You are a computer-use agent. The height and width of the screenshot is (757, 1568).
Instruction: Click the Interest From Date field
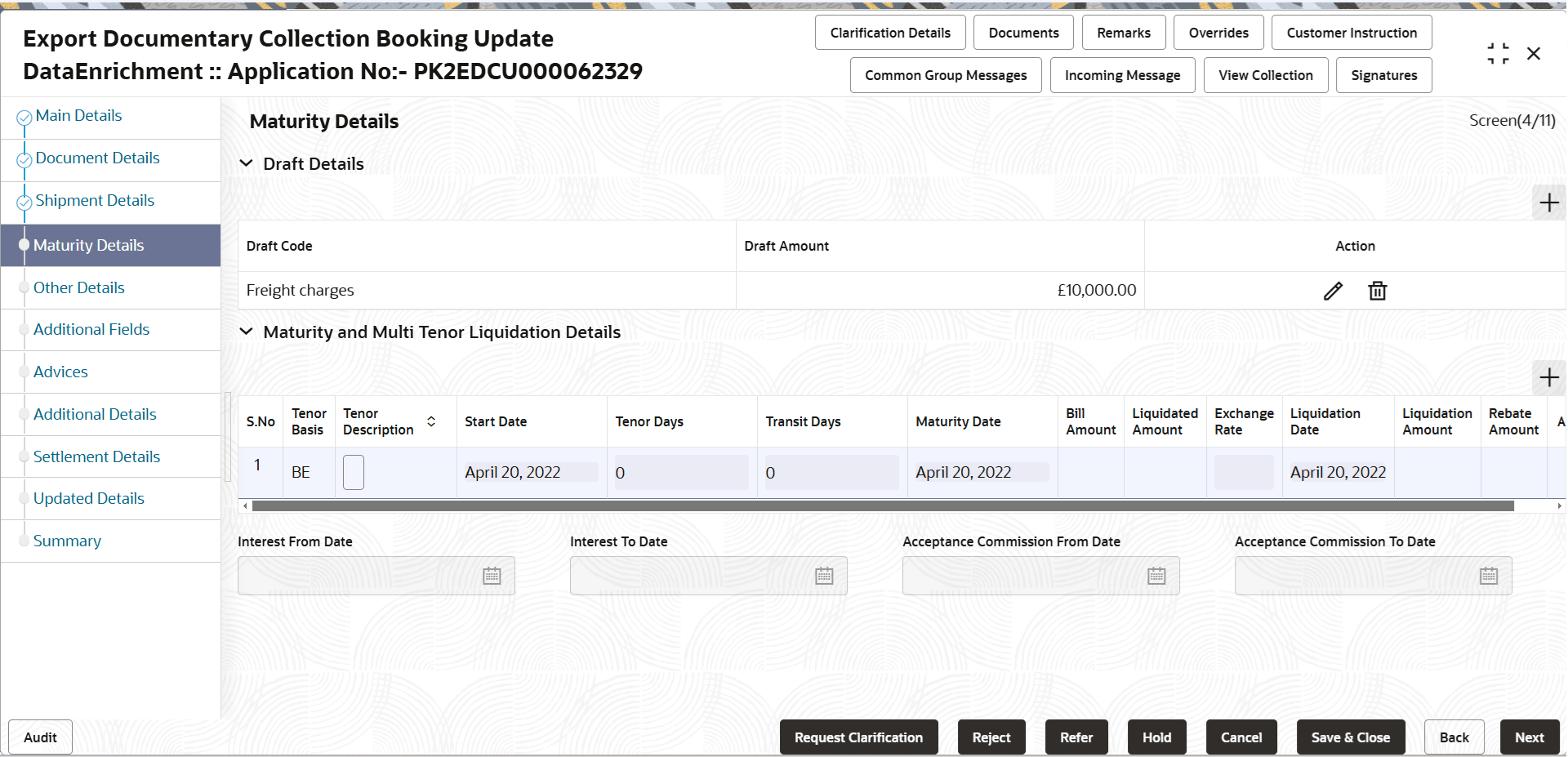click(376, 576)
